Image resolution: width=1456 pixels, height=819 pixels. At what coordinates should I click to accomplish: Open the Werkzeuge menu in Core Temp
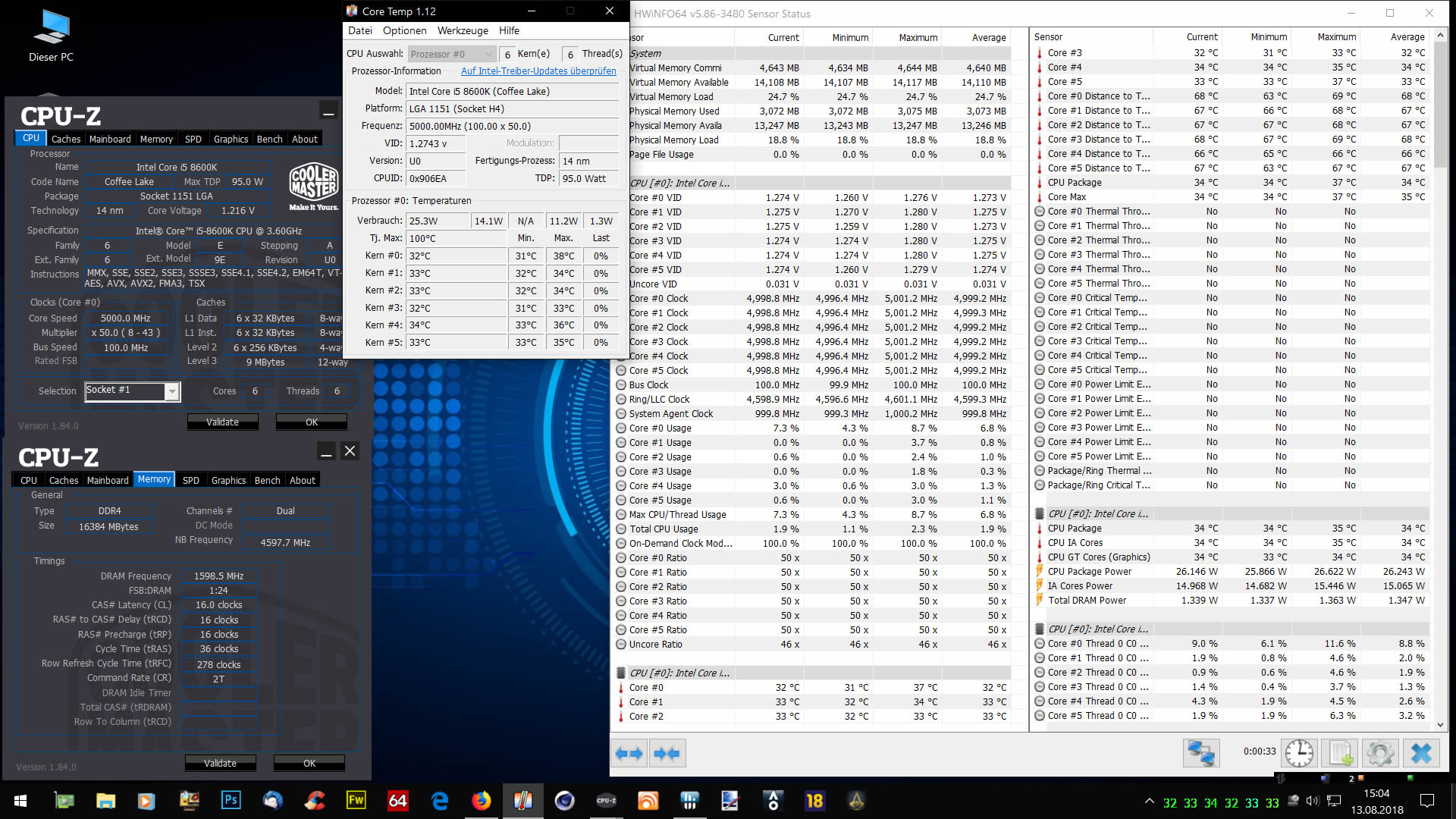[x=463, y=30]
